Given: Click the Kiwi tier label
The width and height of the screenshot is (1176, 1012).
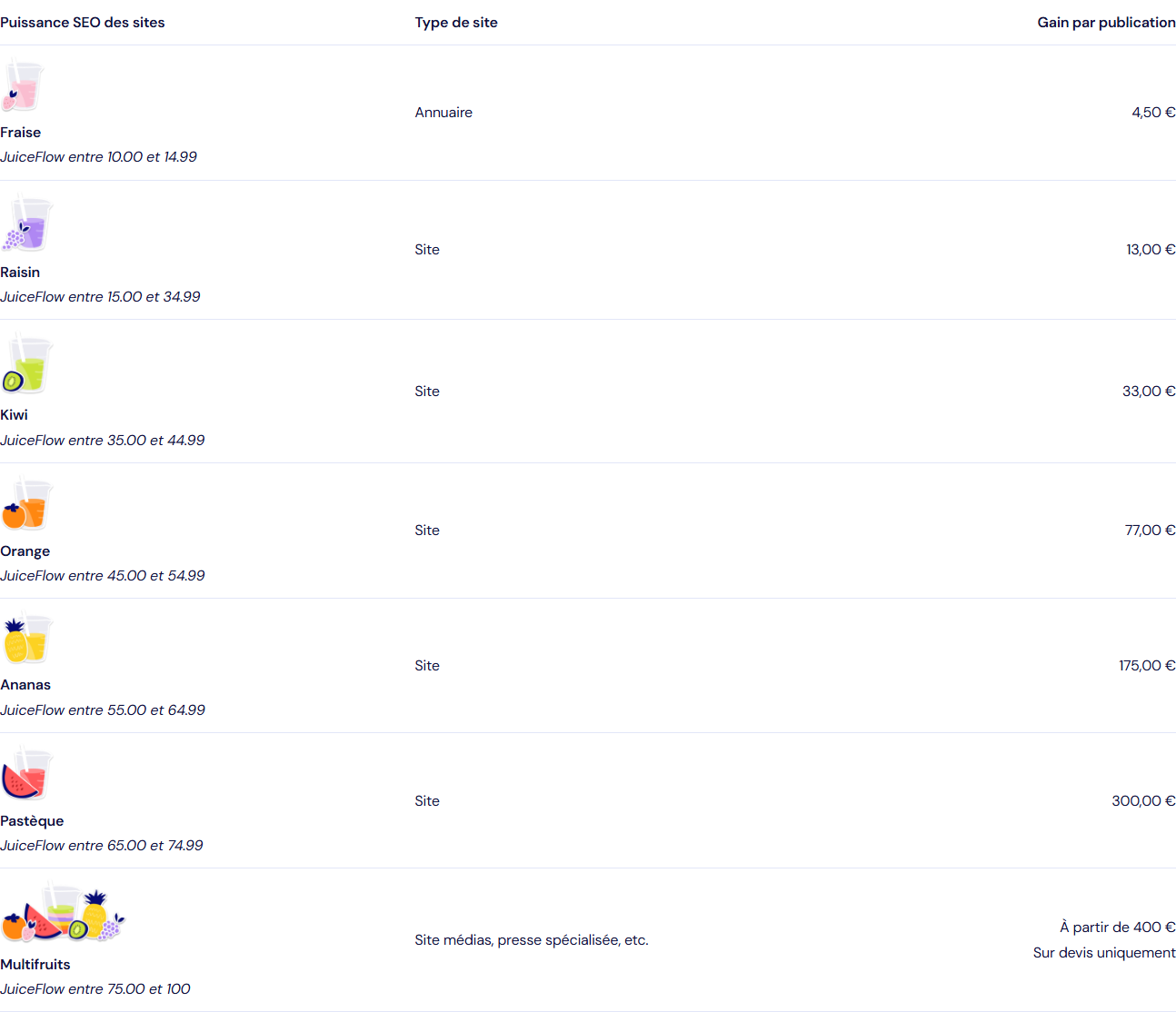Looking at the screenshot, I should 14,415.
